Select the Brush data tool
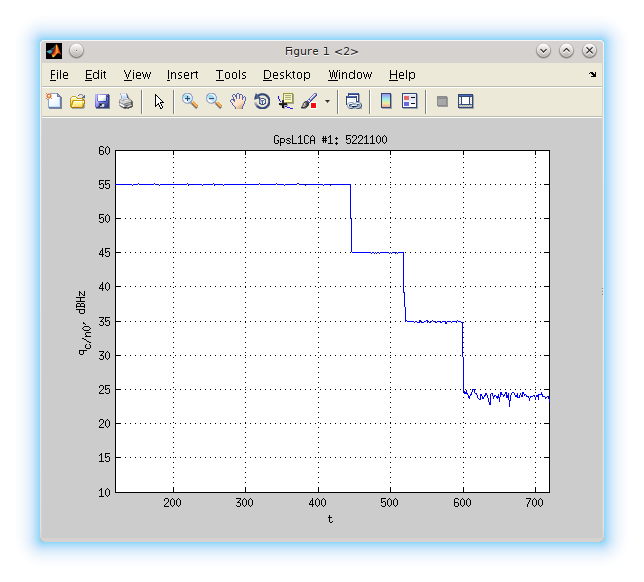This screenshot has width=644, height=582. [x=309, y=101]
